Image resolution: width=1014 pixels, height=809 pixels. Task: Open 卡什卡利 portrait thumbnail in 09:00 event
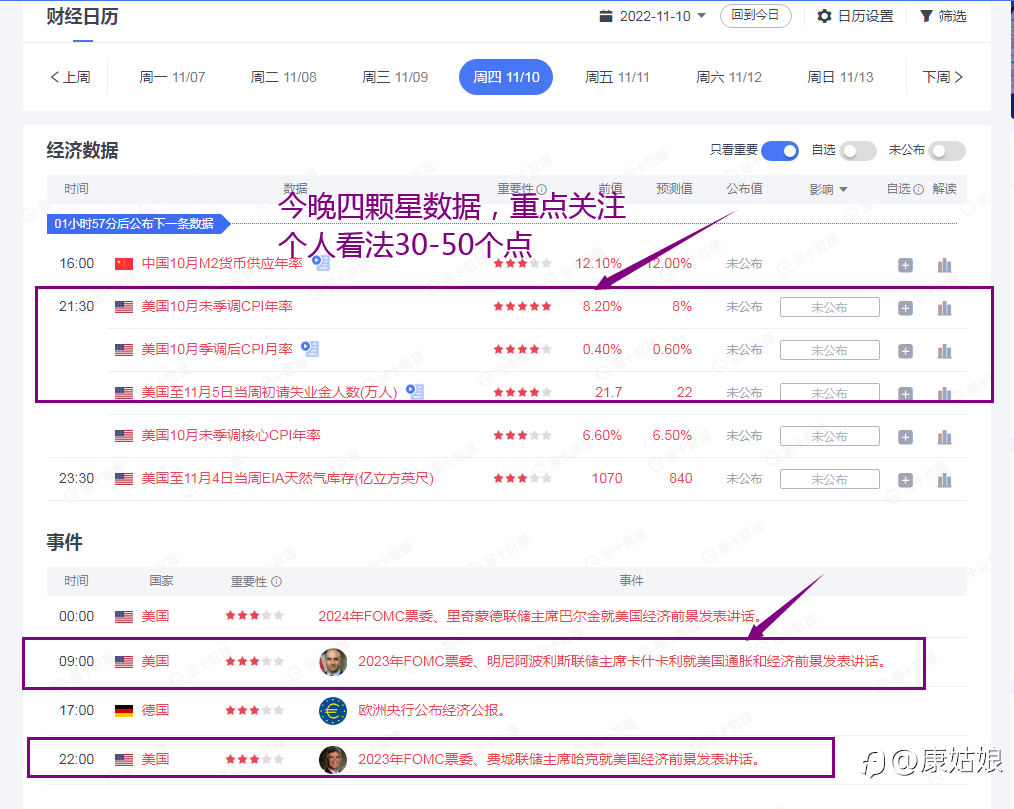(333, 662)
